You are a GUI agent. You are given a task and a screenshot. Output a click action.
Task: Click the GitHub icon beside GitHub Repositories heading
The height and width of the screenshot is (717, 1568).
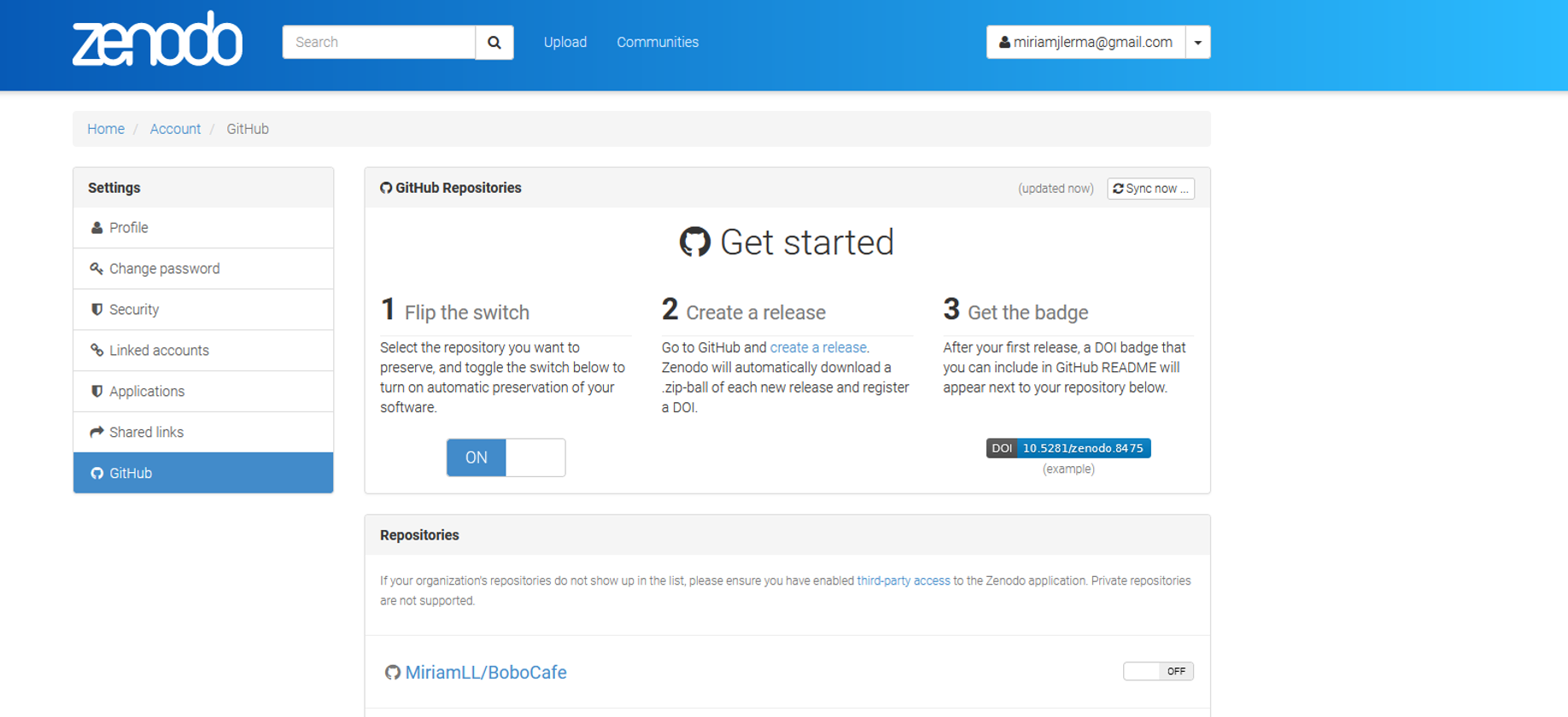click(386, 188)
